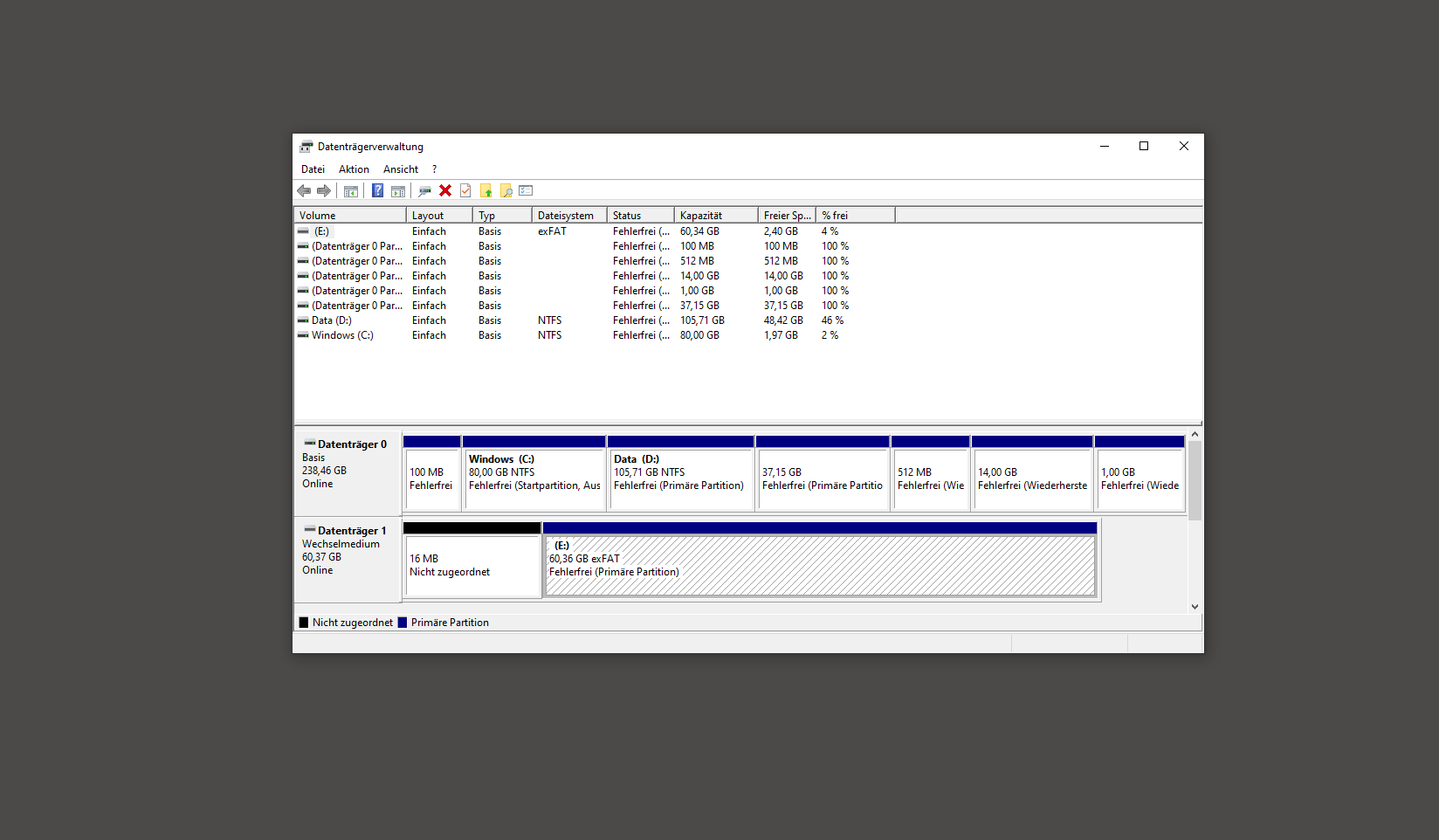Click the properties checkmark document icon

(465, 191)
